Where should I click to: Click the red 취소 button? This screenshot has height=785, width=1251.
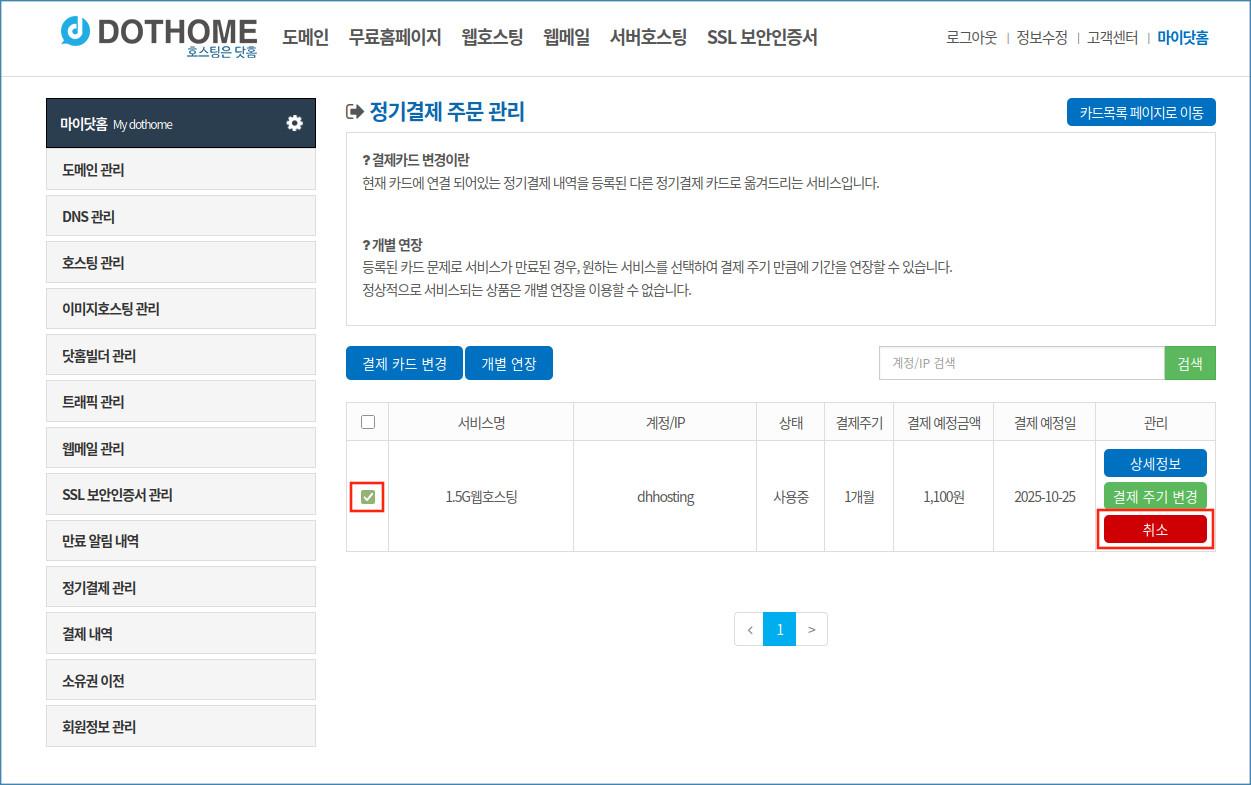tap(1155, 530)
